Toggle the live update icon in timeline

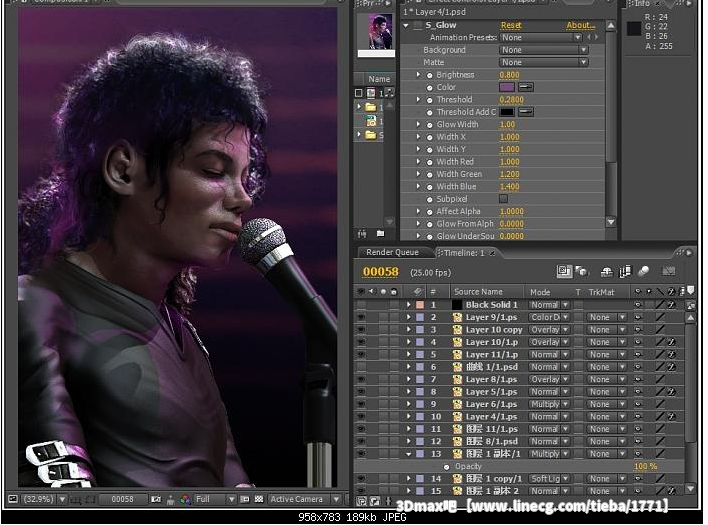click(564, 271)
